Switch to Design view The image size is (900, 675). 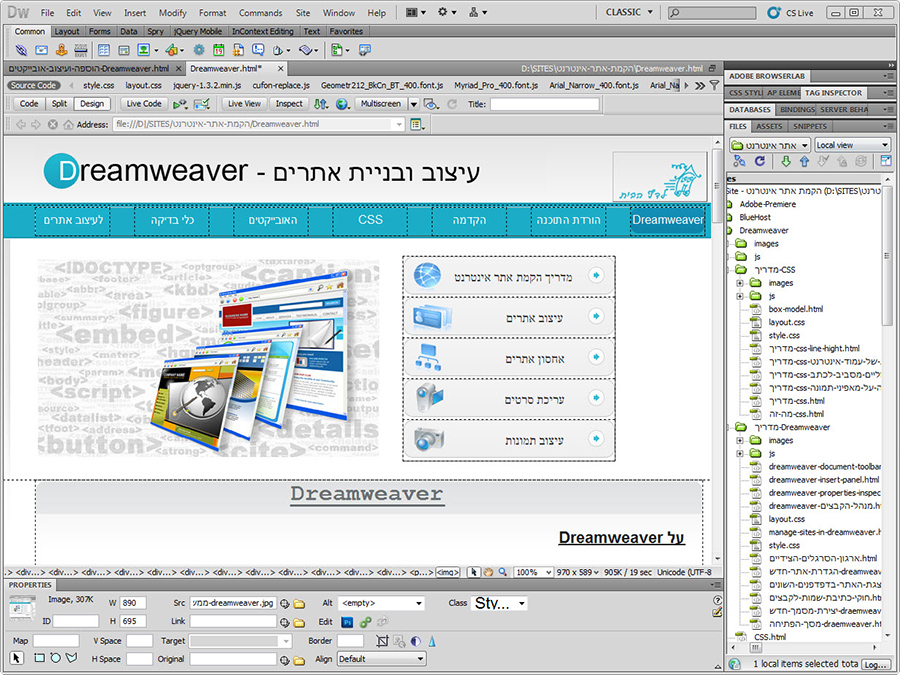tap(92, 104)
